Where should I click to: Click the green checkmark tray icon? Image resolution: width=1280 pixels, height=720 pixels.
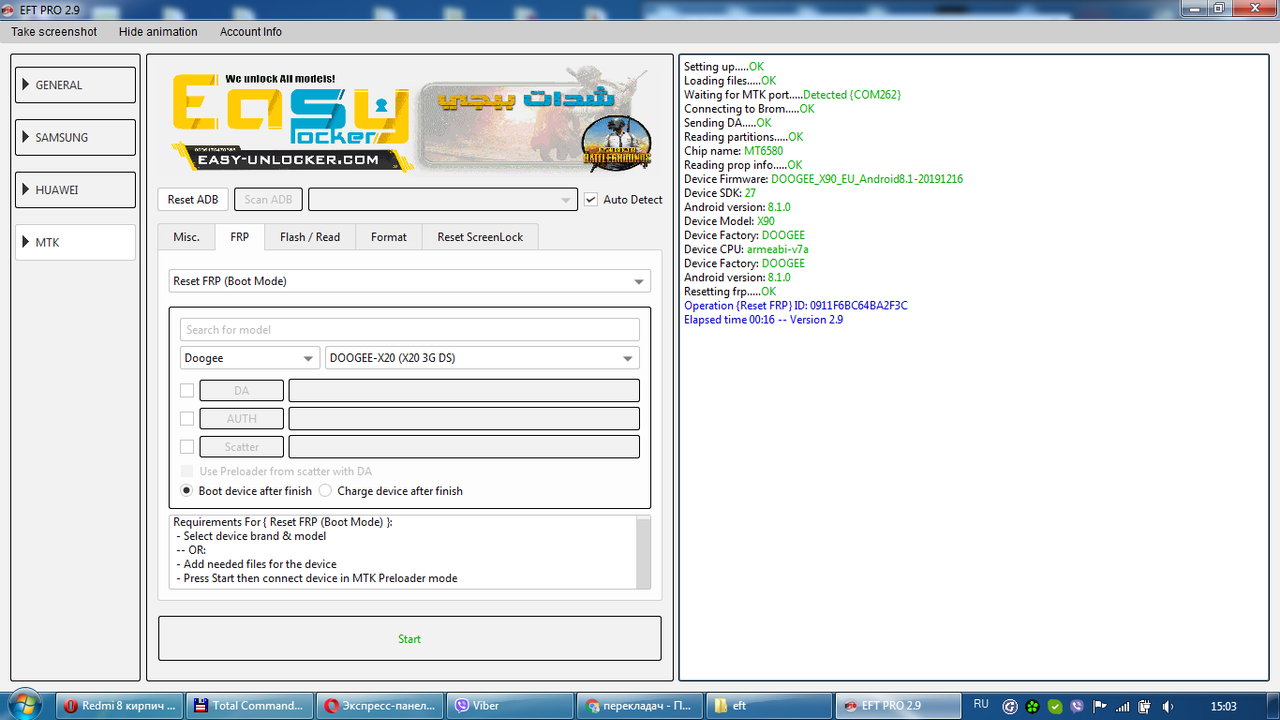pos(1054,706)
